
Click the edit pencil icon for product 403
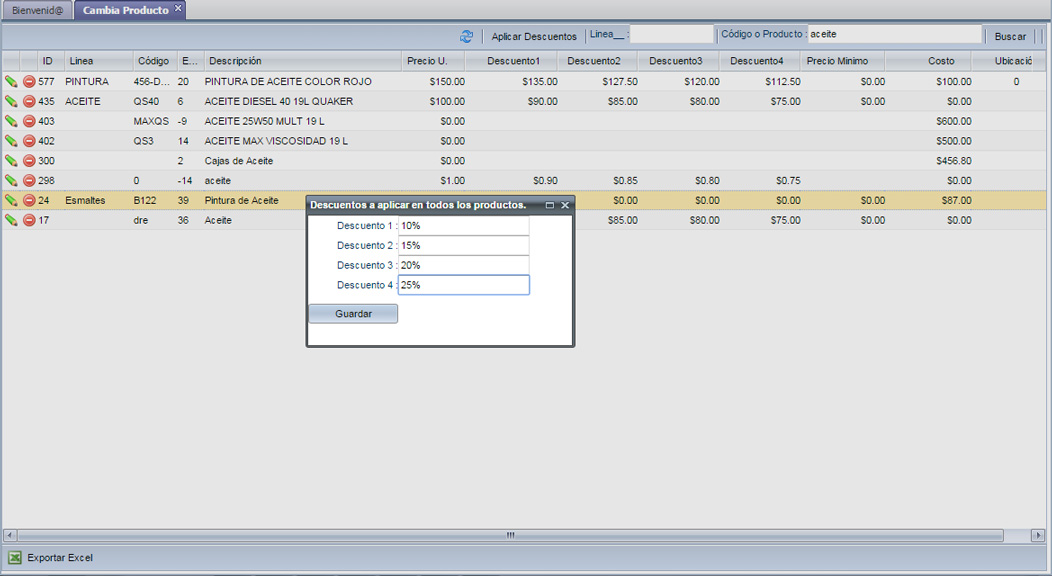coord(11,121)
